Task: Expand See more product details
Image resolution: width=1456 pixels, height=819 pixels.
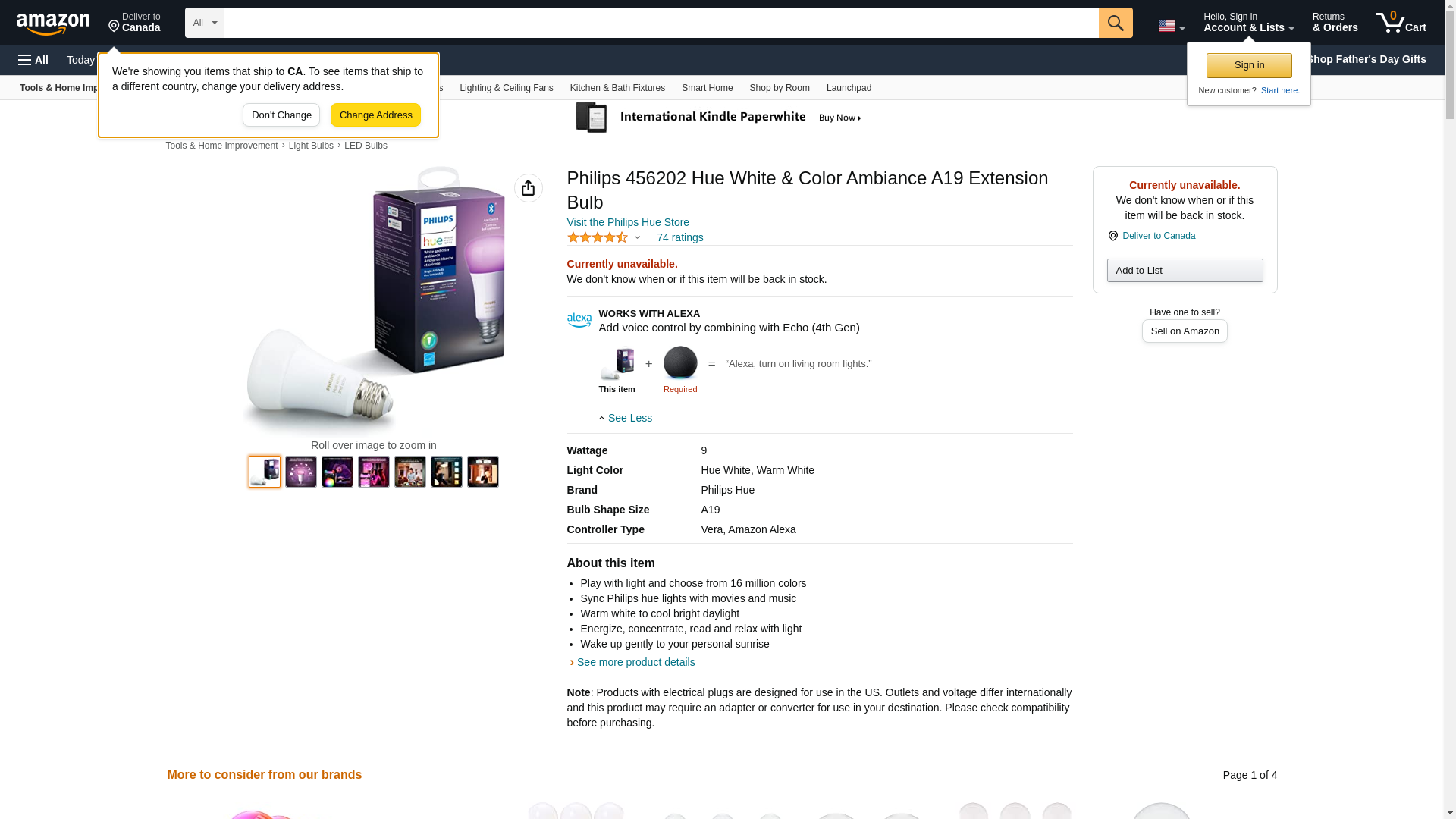Action: click(x=635, y=662)
